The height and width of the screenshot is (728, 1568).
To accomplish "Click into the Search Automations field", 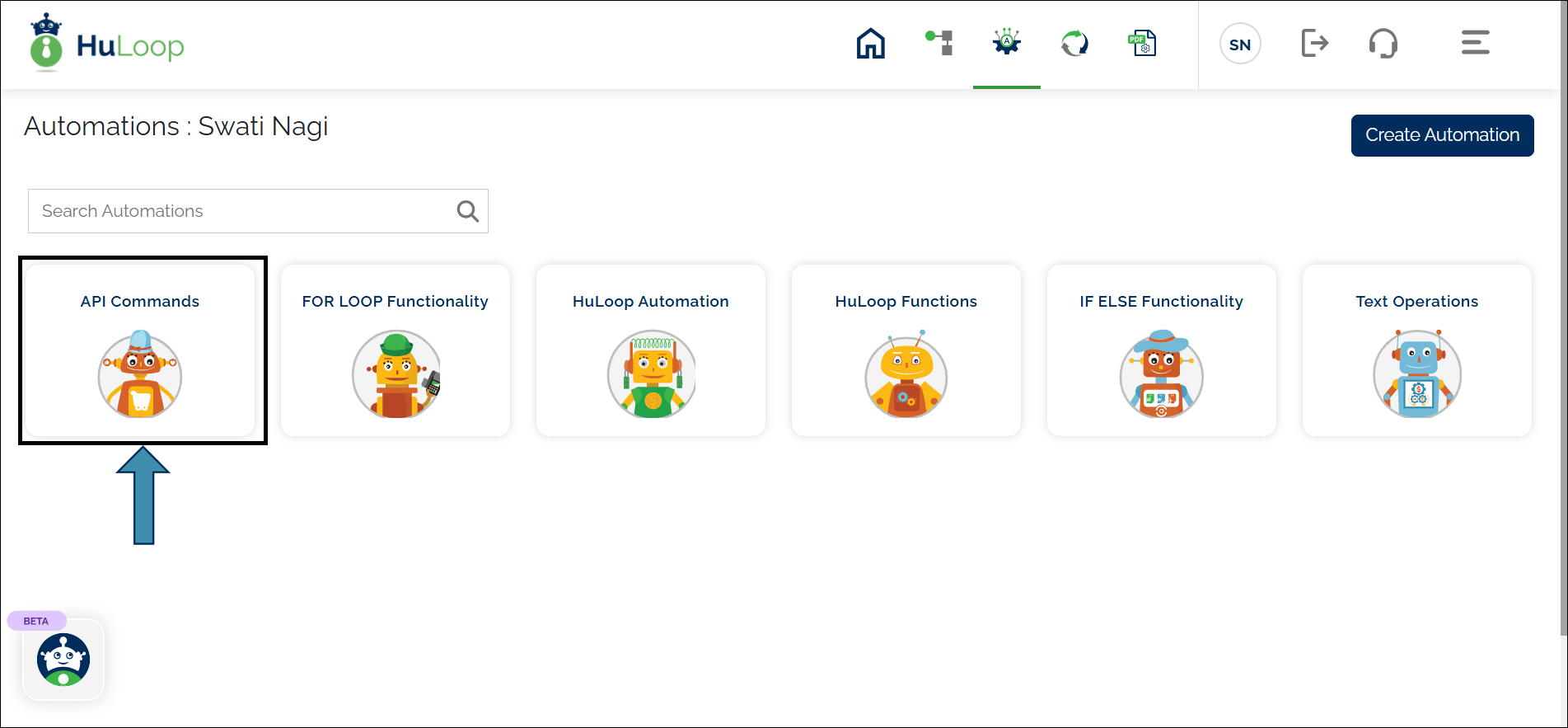I will 243,211.
